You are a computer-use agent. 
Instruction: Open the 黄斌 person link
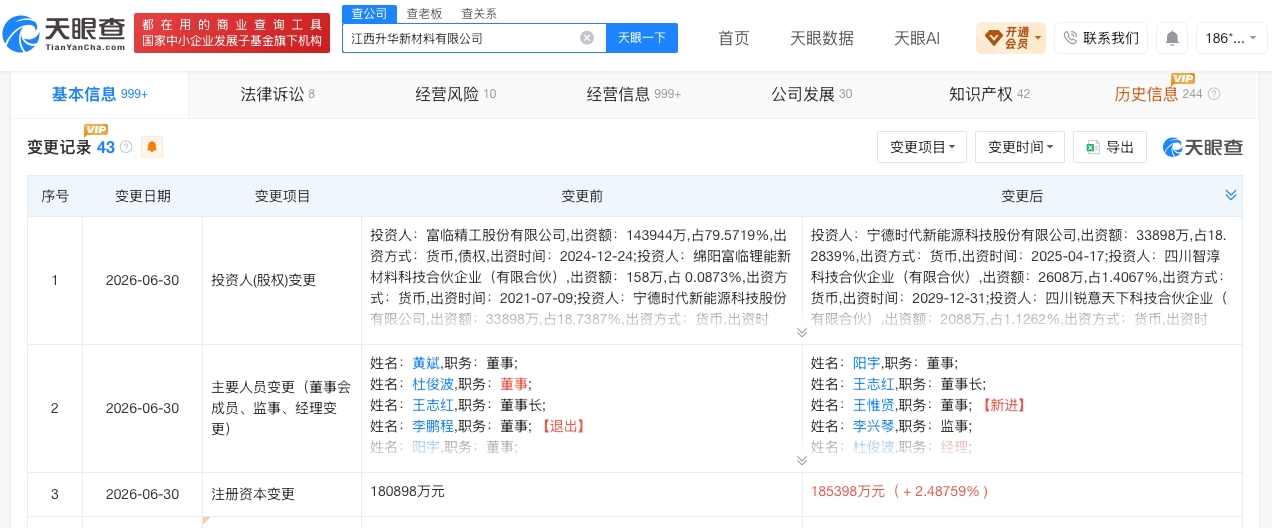426,363
